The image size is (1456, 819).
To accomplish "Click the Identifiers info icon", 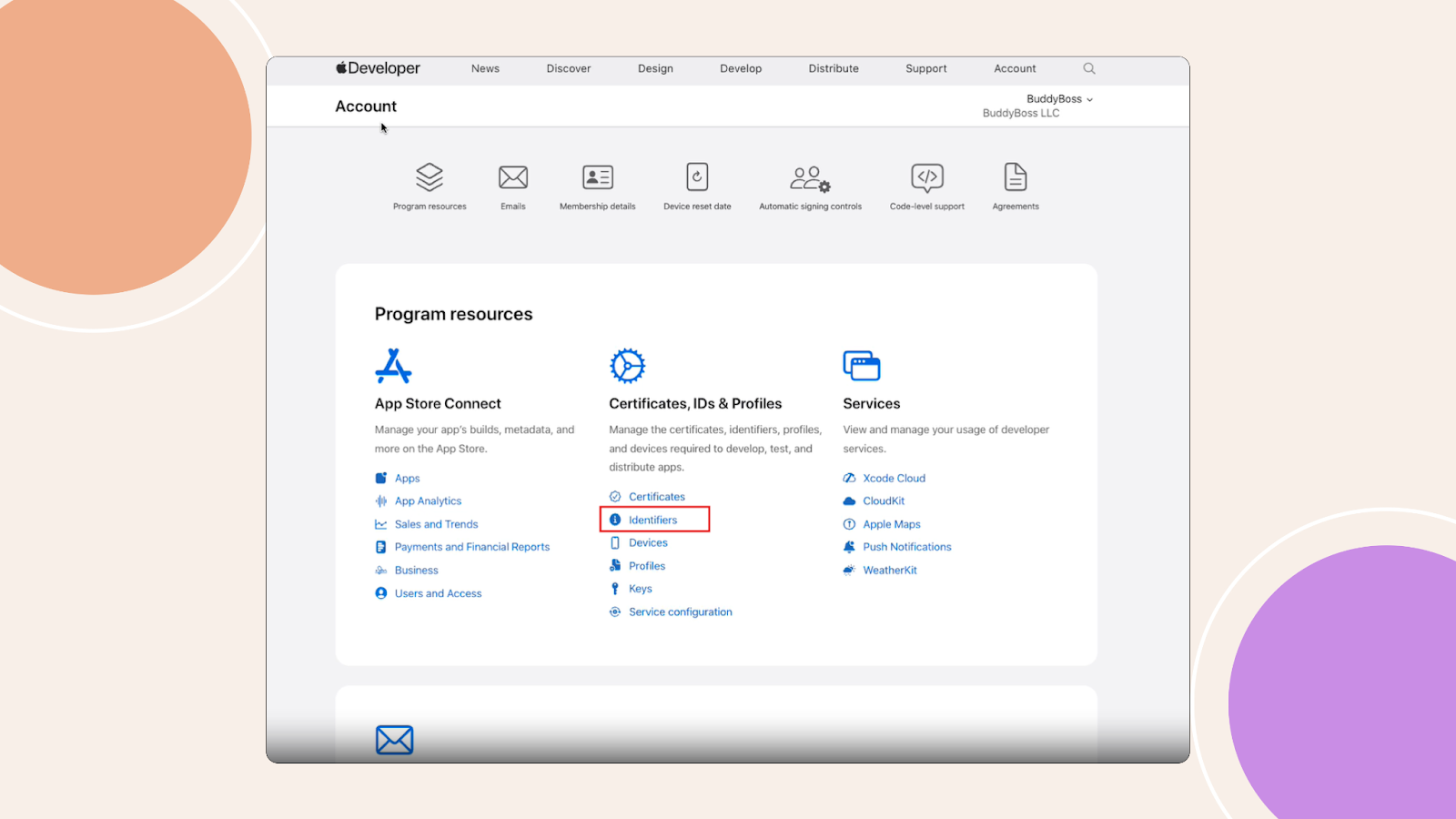I will (x=615, y=520).
